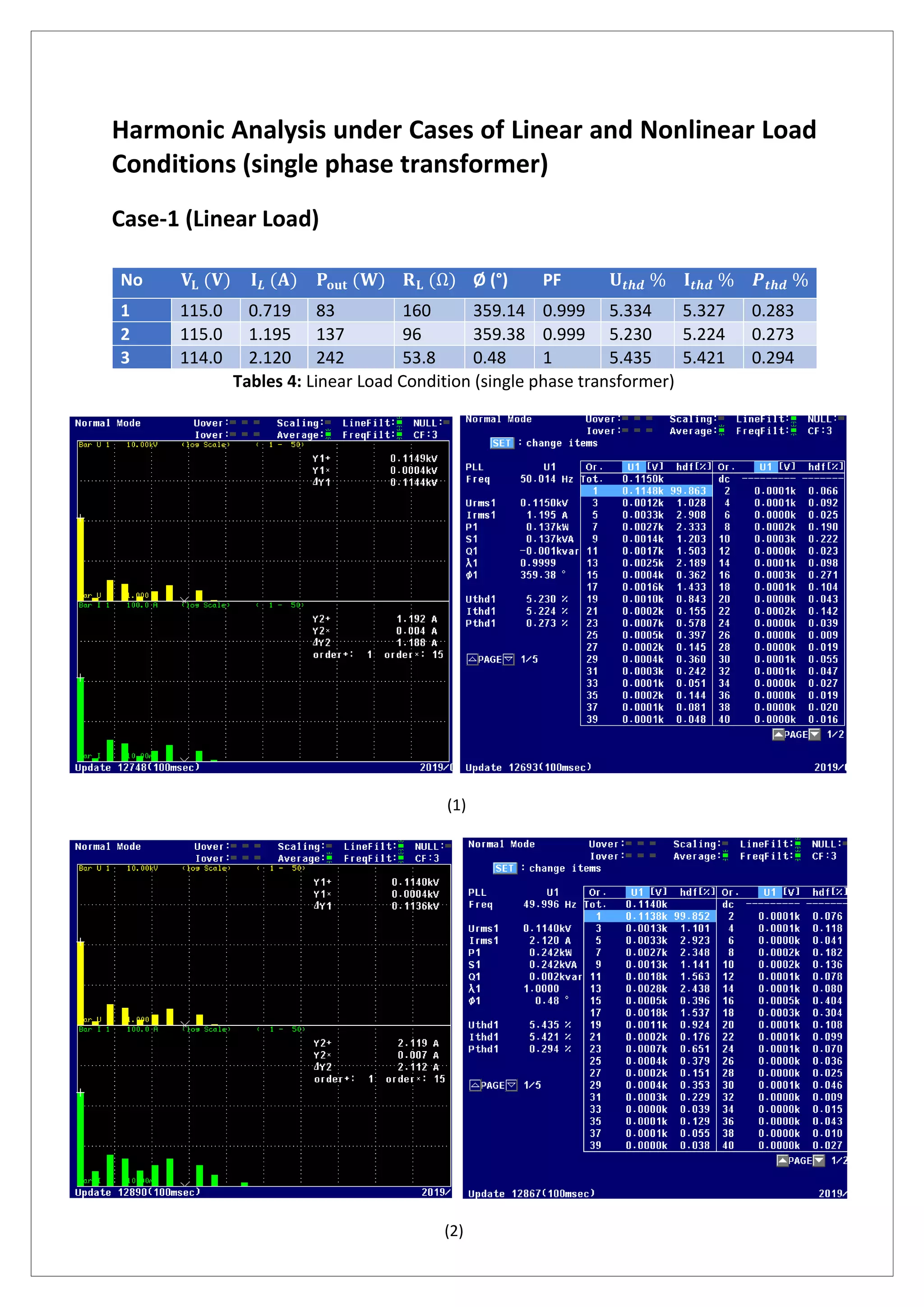Click the document title 'Harmonic Analysis under Cases'

(x=464, y=147)
